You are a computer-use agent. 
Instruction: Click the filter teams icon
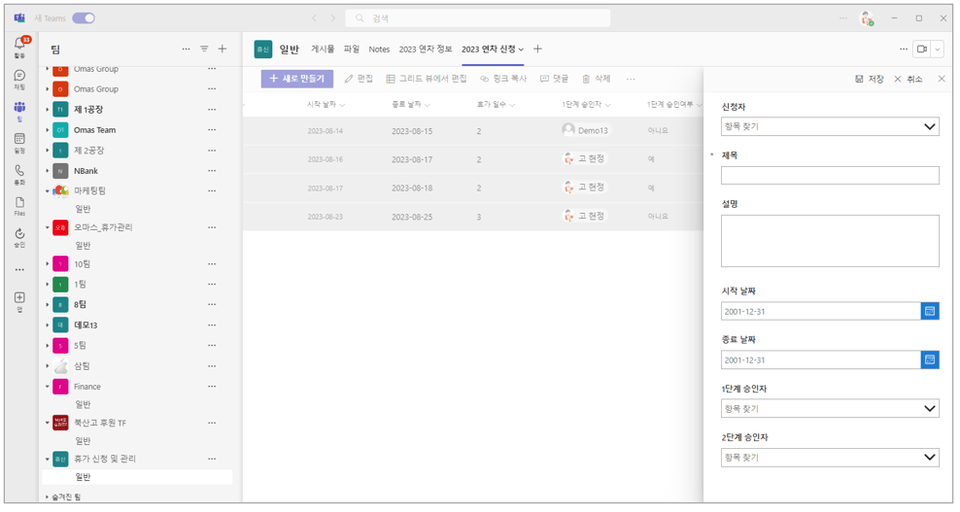point(204,49)
